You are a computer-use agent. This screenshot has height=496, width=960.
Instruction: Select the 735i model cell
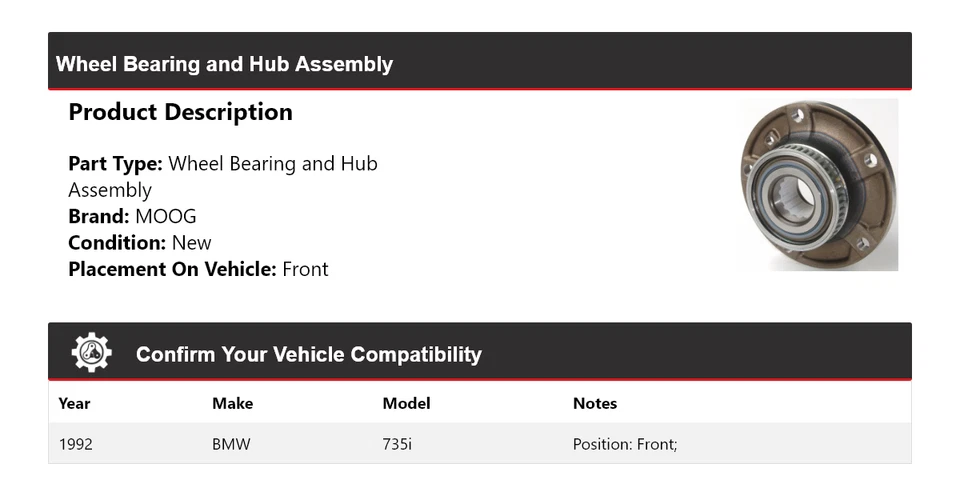click(x=397, y=444)
